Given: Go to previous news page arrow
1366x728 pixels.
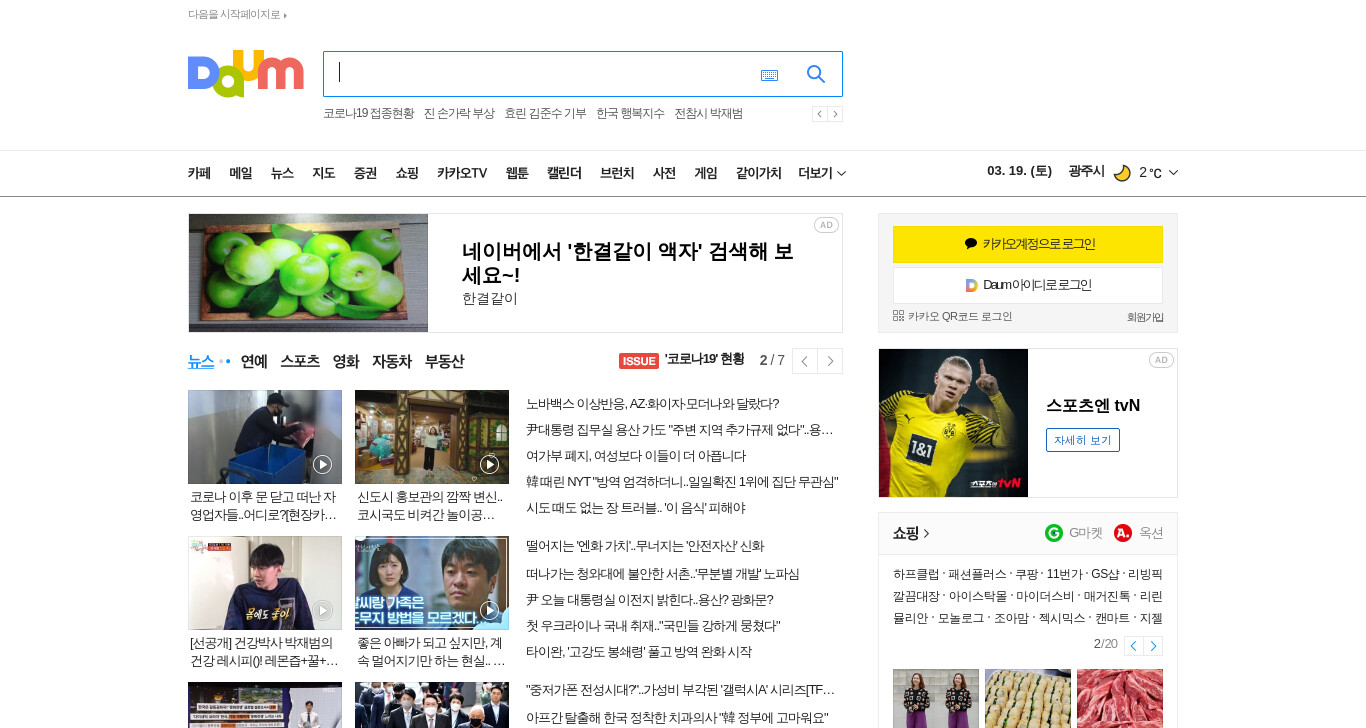Looking at the screenshot, I should [x=805, y=361].
